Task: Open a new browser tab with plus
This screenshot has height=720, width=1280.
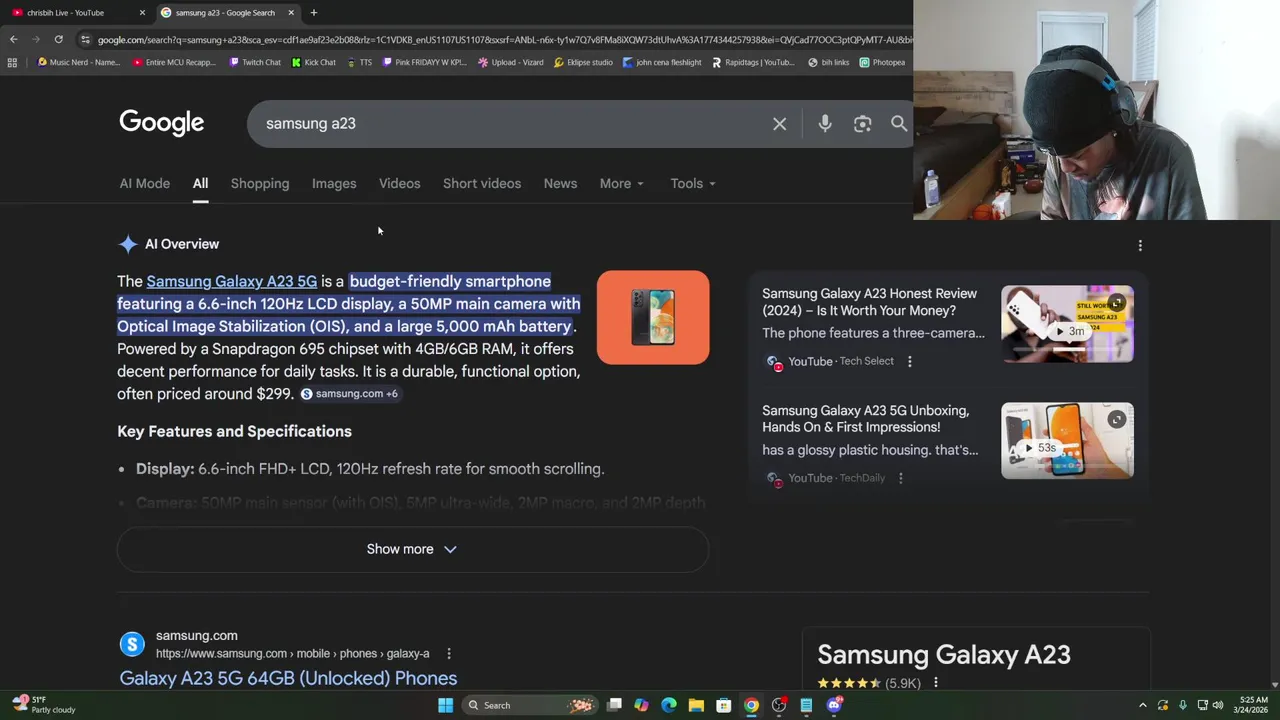Action: tap(313, 12)
